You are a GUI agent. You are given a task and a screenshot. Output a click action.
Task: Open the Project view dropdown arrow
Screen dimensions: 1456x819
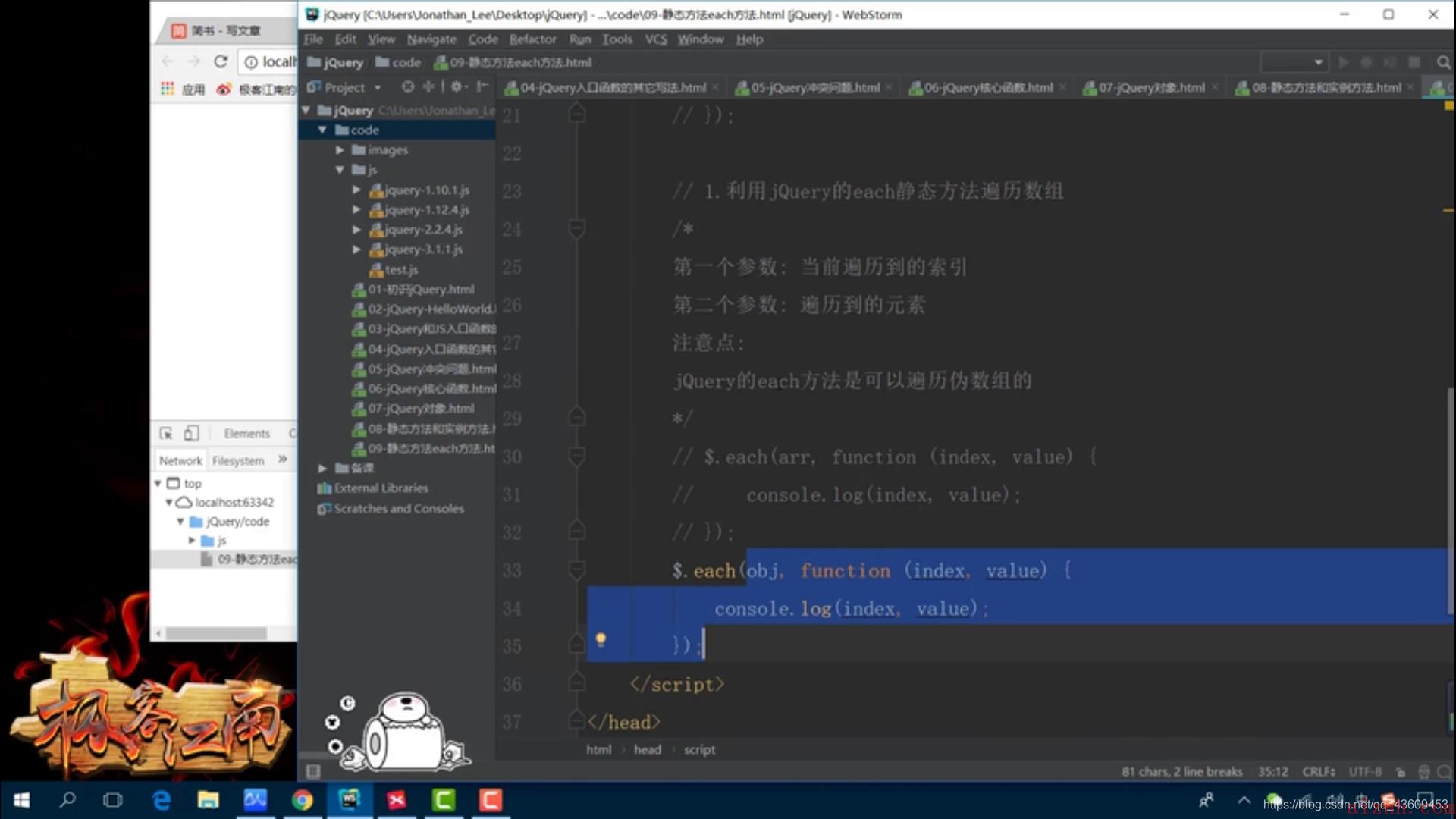point(378,88)
